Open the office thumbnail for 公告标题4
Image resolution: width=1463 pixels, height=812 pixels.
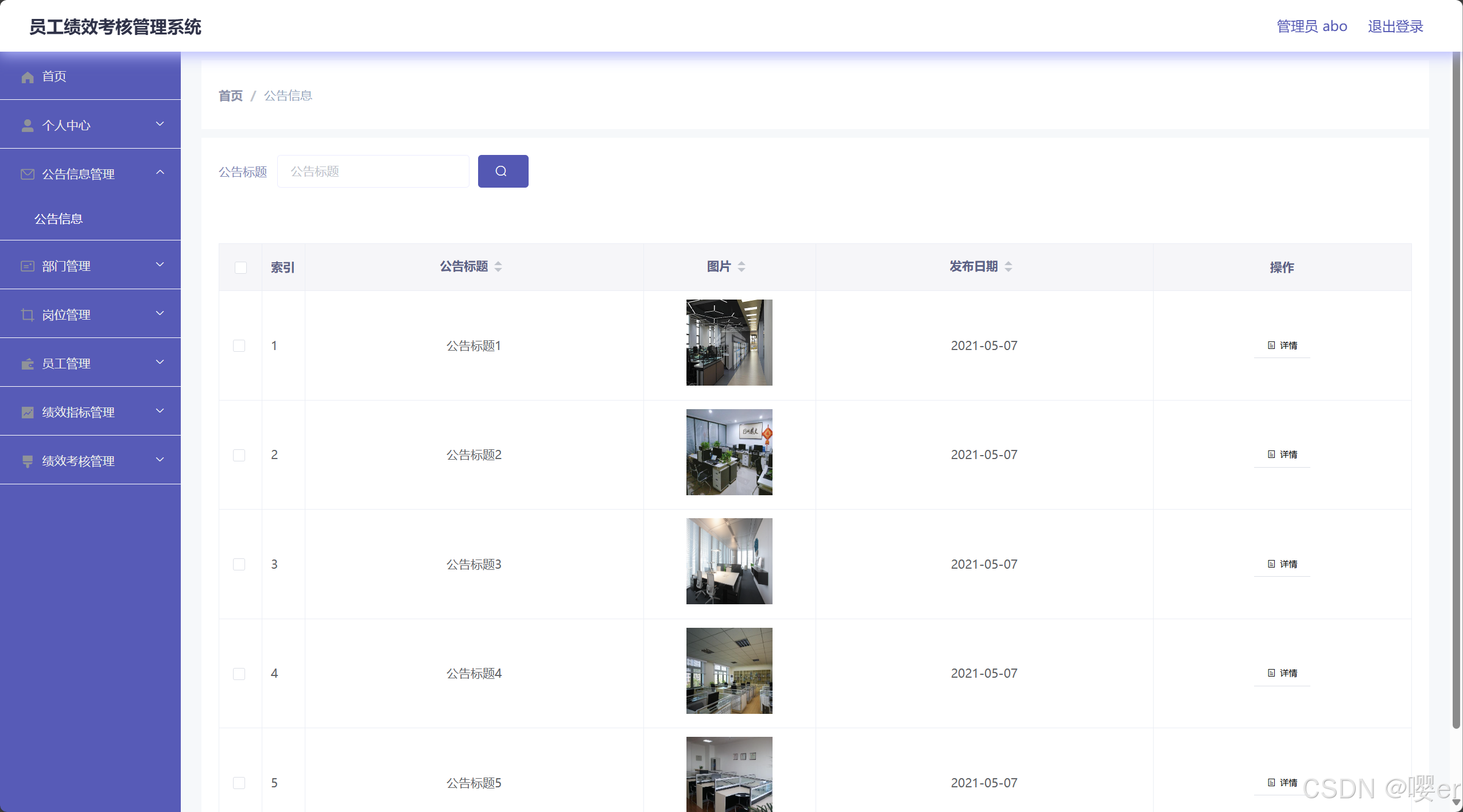(x=729, y=670)
